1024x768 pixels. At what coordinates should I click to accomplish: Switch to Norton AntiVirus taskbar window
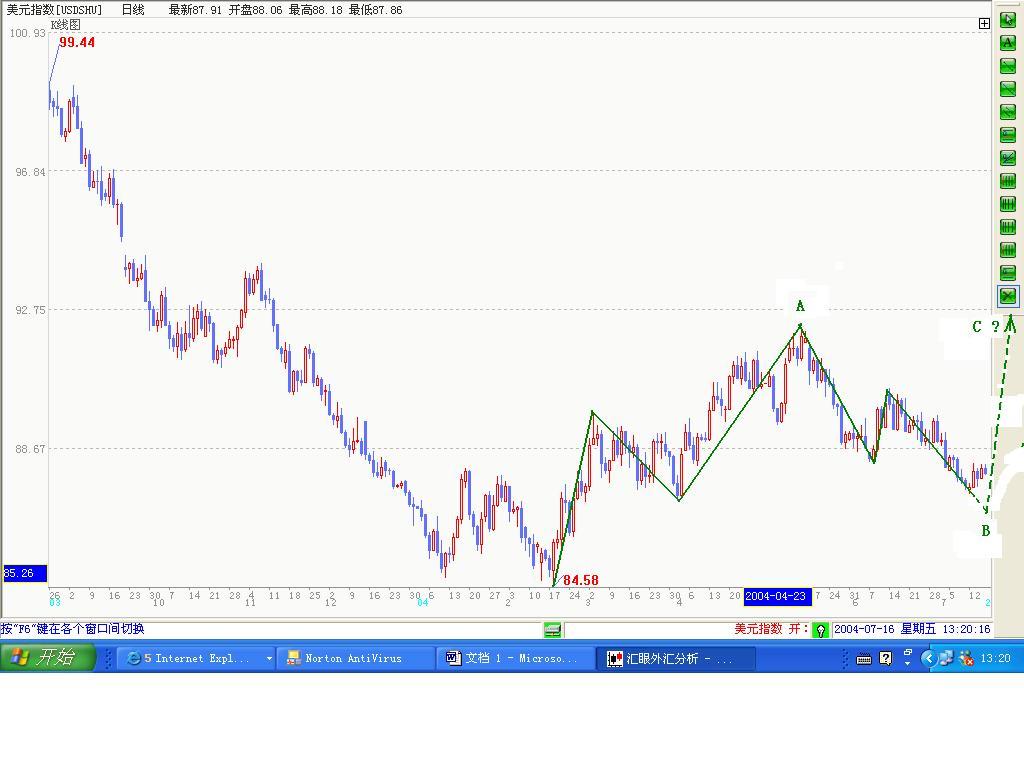pos(356,658)
